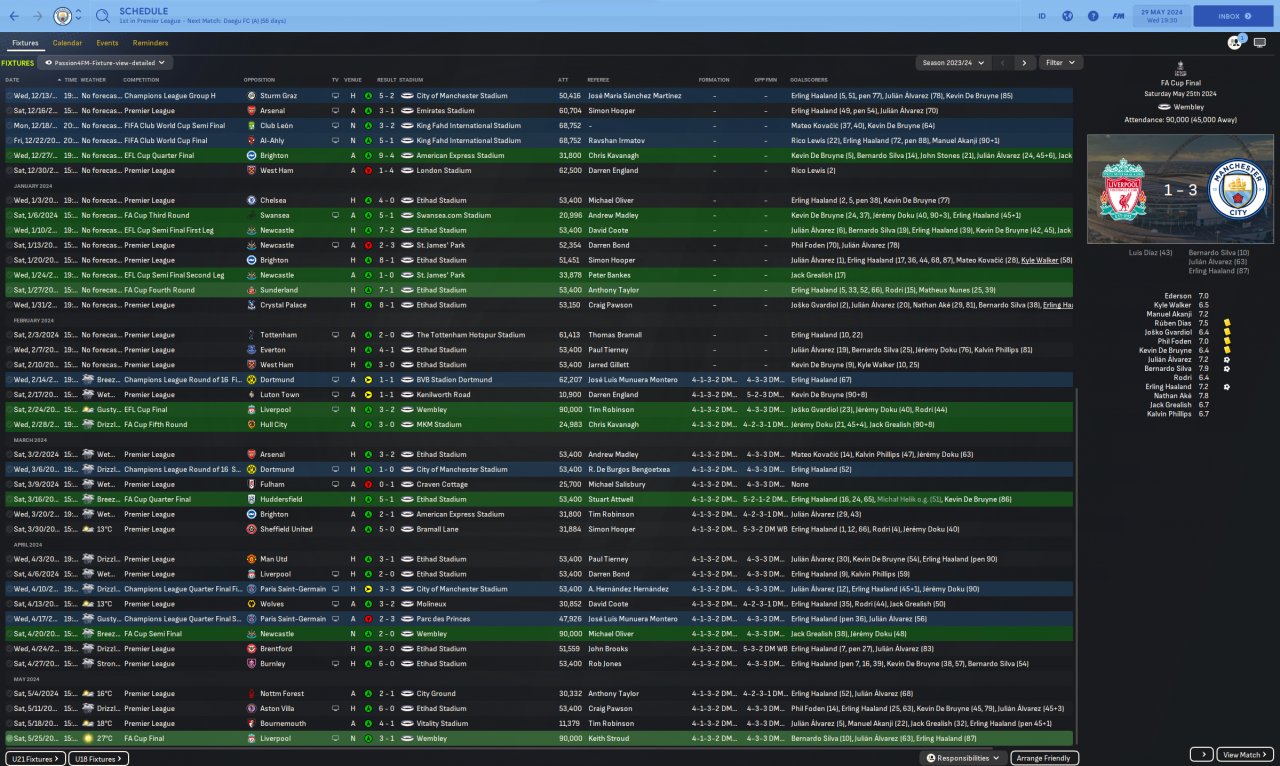This screenshot has height=766, width=1280.
Task: Click the Arrange Friendly button
Action: [1045, 758]
